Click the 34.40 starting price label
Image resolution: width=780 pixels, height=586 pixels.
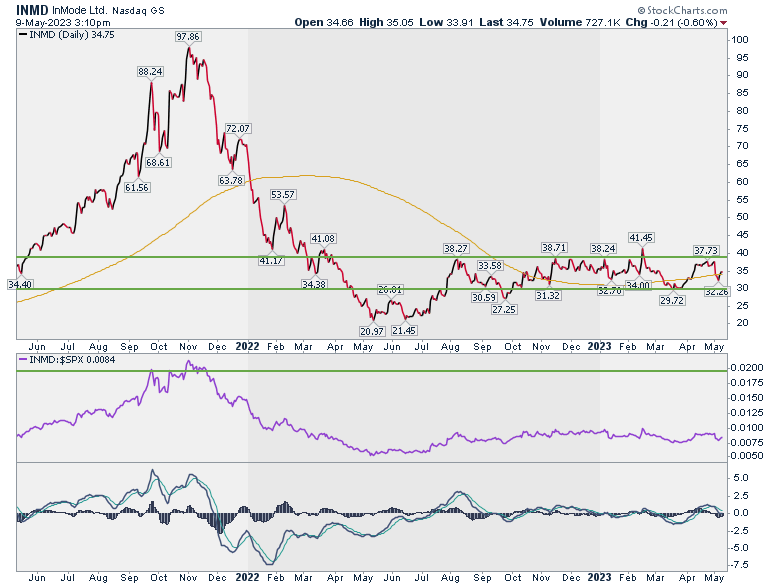[x=20, y=285]
